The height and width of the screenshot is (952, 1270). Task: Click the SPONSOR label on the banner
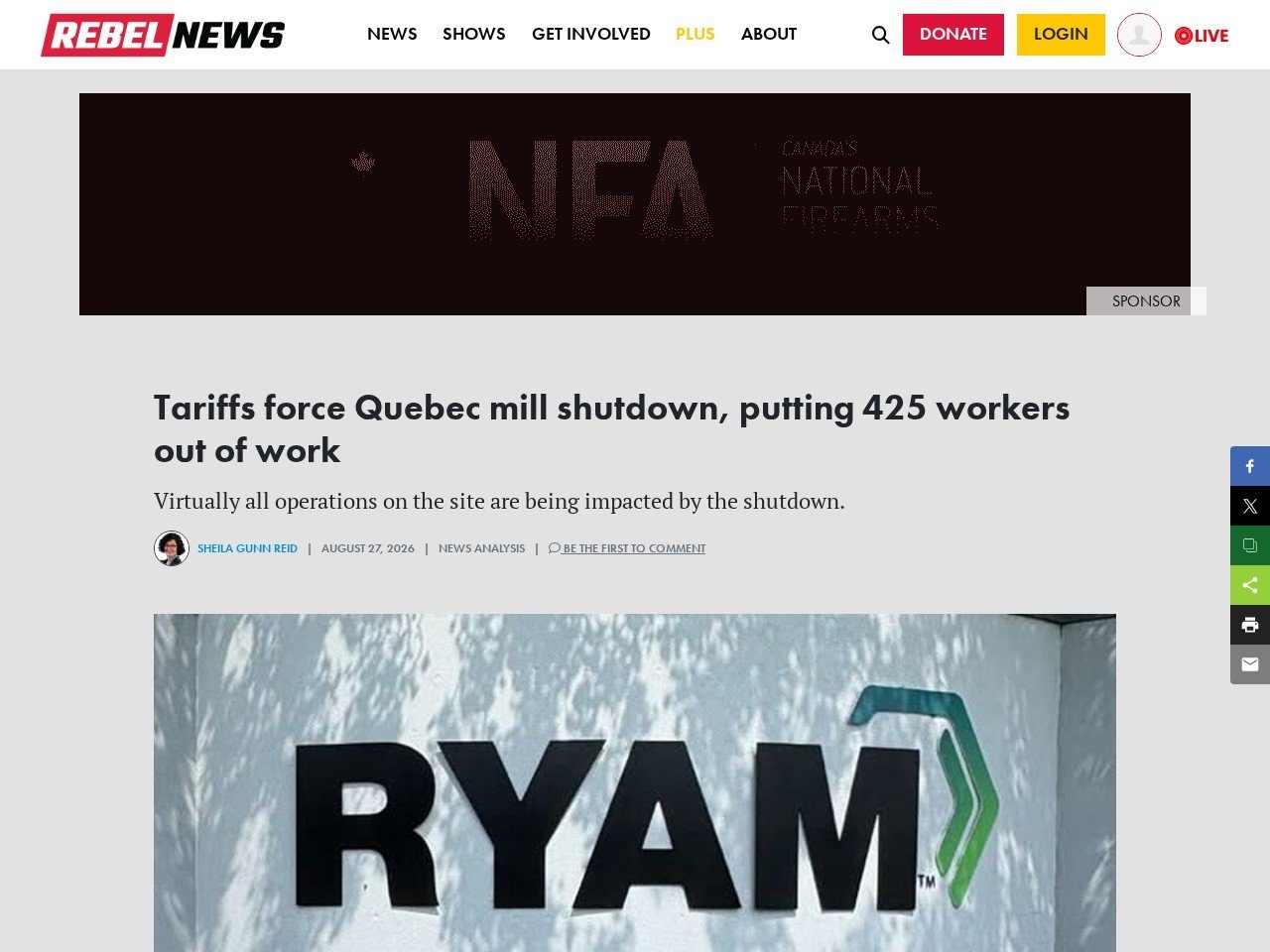click(1146, 301)
